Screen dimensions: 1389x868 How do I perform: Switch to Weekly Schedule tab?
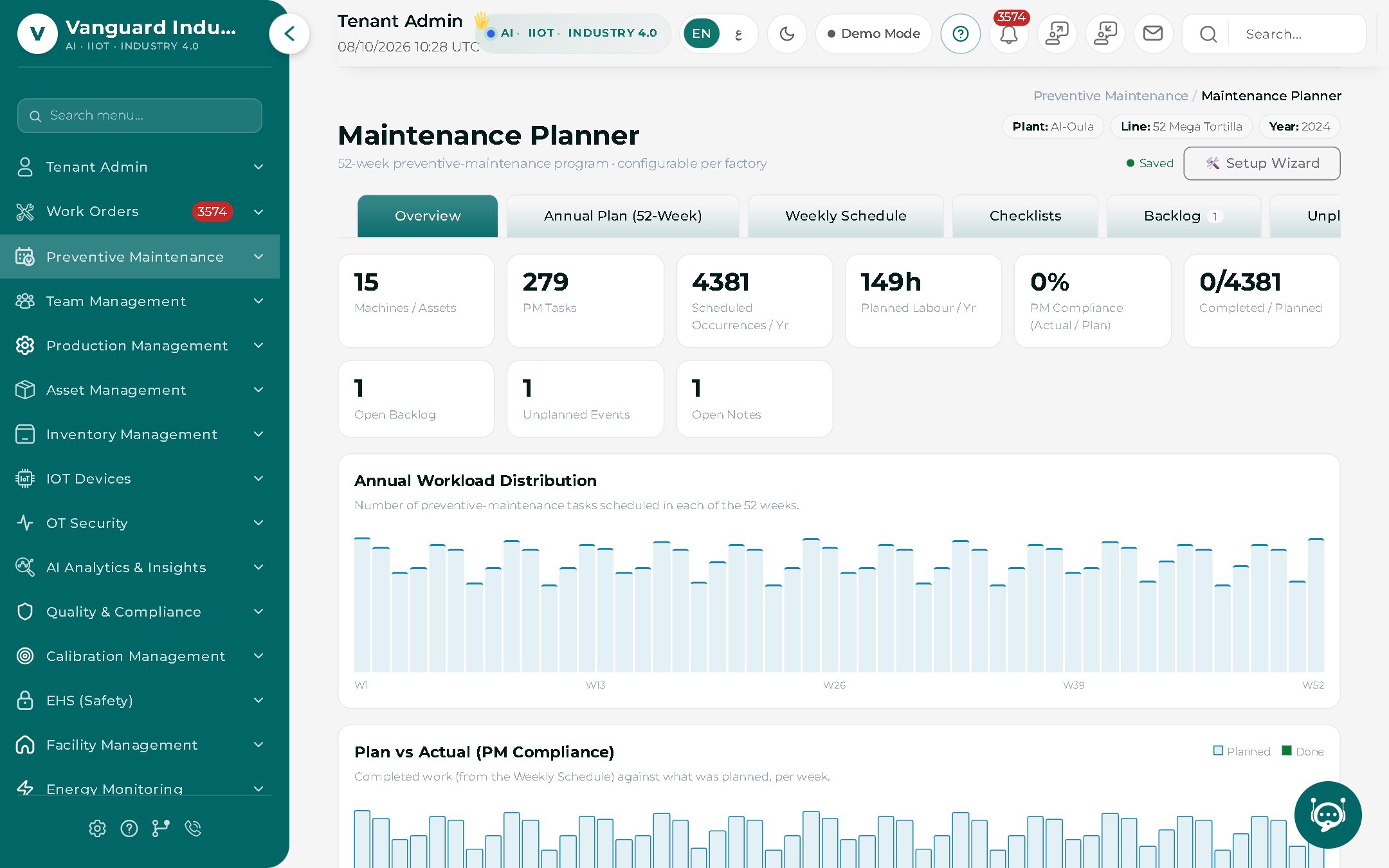coord(846,216)
